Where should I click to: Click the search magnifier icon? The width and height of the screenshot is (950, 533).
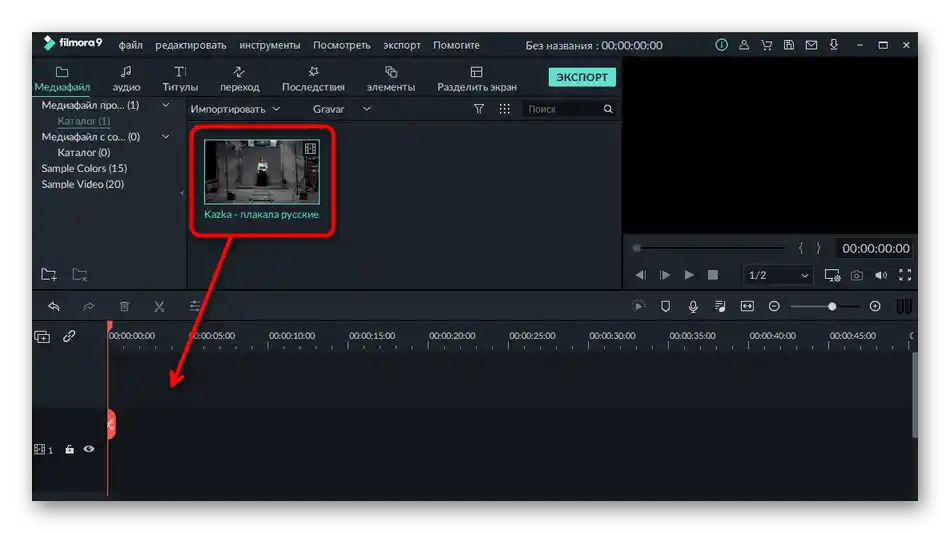pyautogui.click(x=608, y=109)
